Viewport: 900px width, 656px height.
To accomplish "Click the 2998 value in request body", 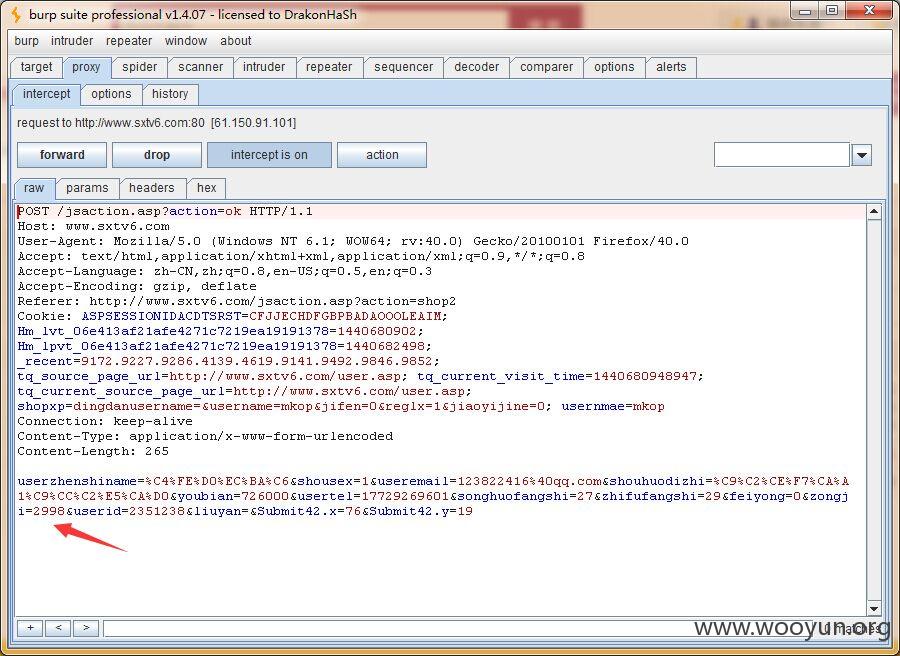I will (x=49, y=511).
